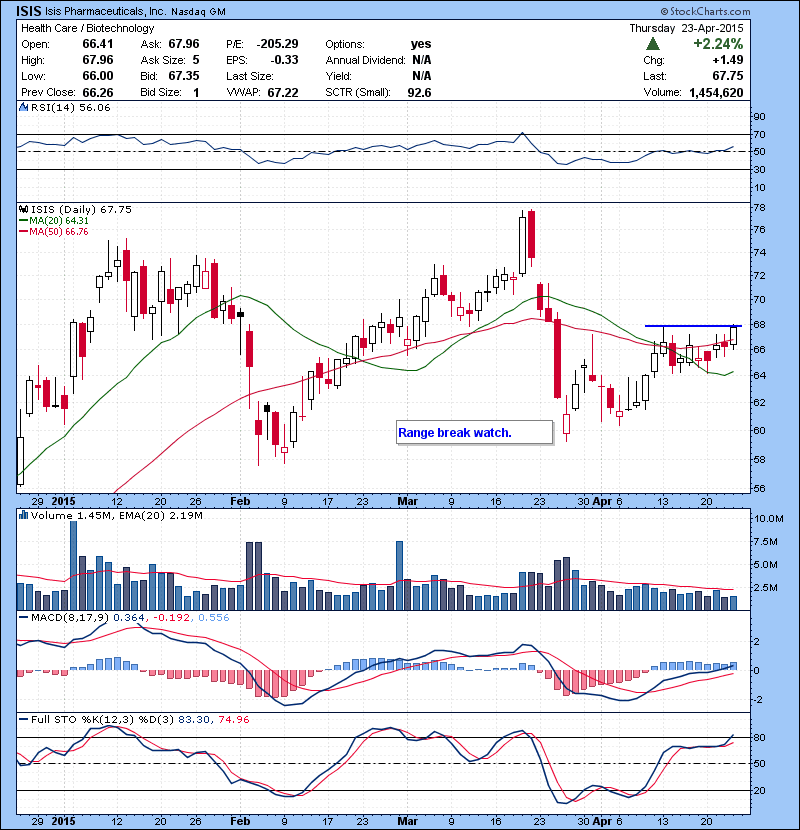800x830 pixels.
Task: Click the 'Range break watch.' annotation box
Action: pyautogui.click(x=474, y=432)
